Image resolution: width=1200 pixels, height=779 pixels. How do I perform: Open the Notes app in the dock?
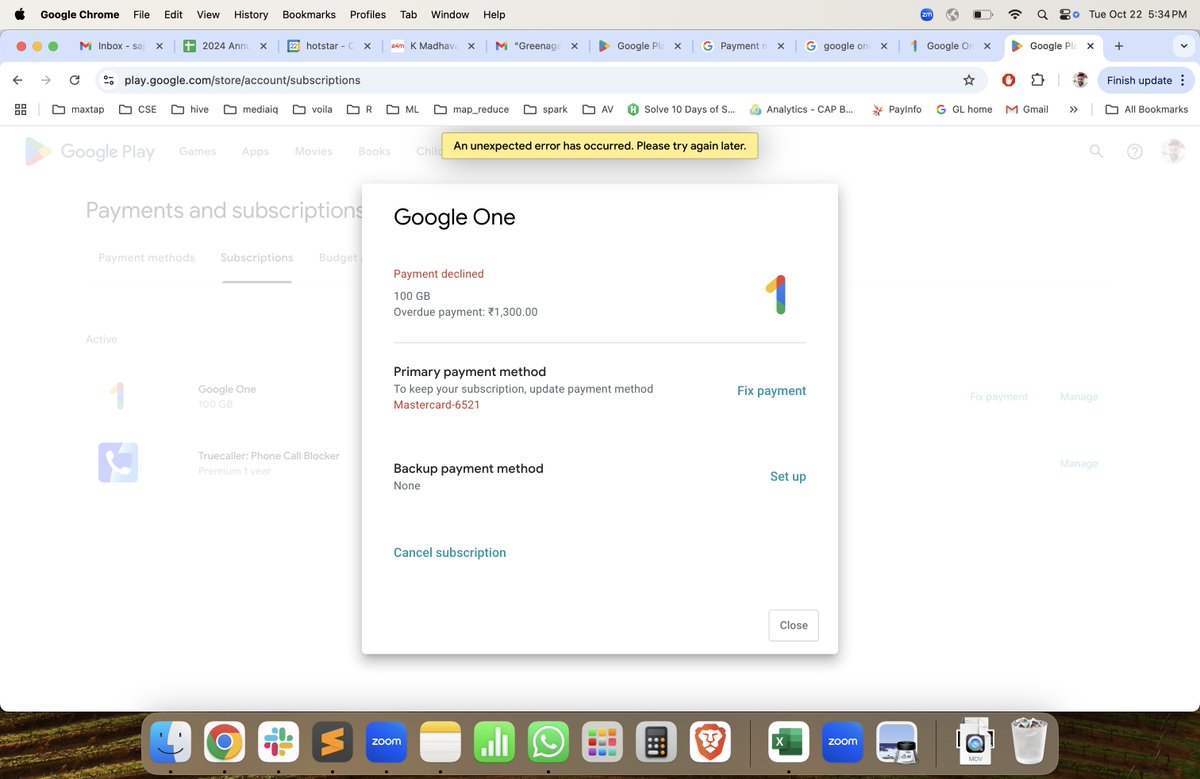point(440,742)
